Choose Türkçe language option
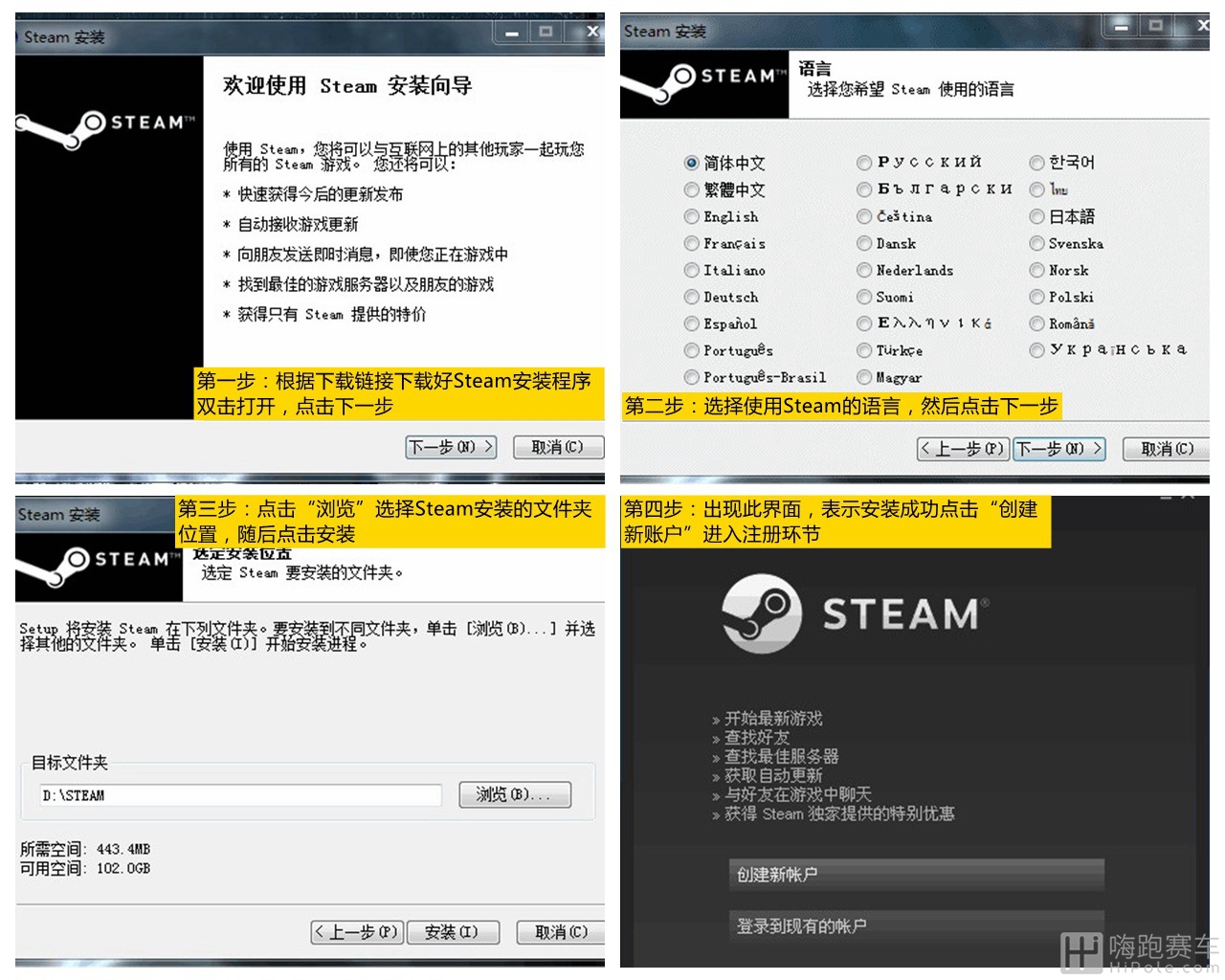Screen dimensions: 1225x980 [864, 350]
